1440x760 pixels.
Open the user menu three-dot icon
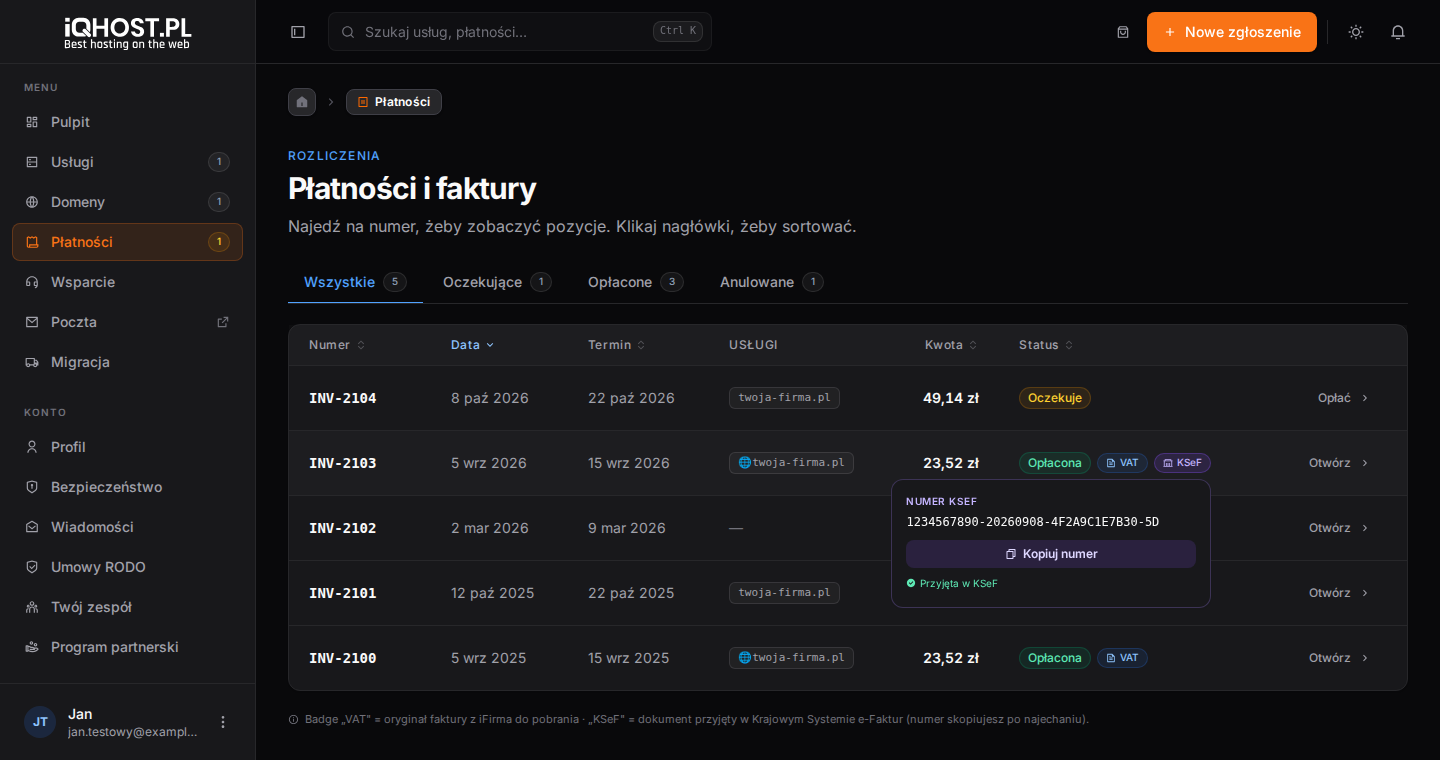tap(223, 722)
